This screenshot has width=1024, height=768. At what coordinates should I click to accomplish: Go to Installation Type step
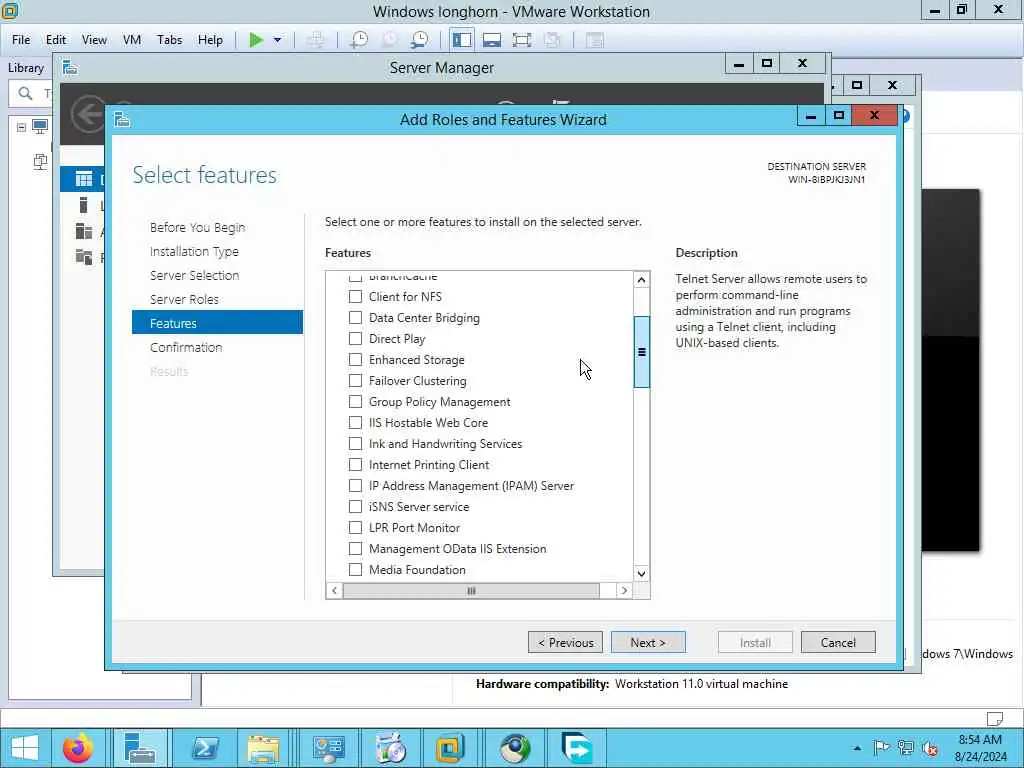pyautogui.click(x=194, y=251)
